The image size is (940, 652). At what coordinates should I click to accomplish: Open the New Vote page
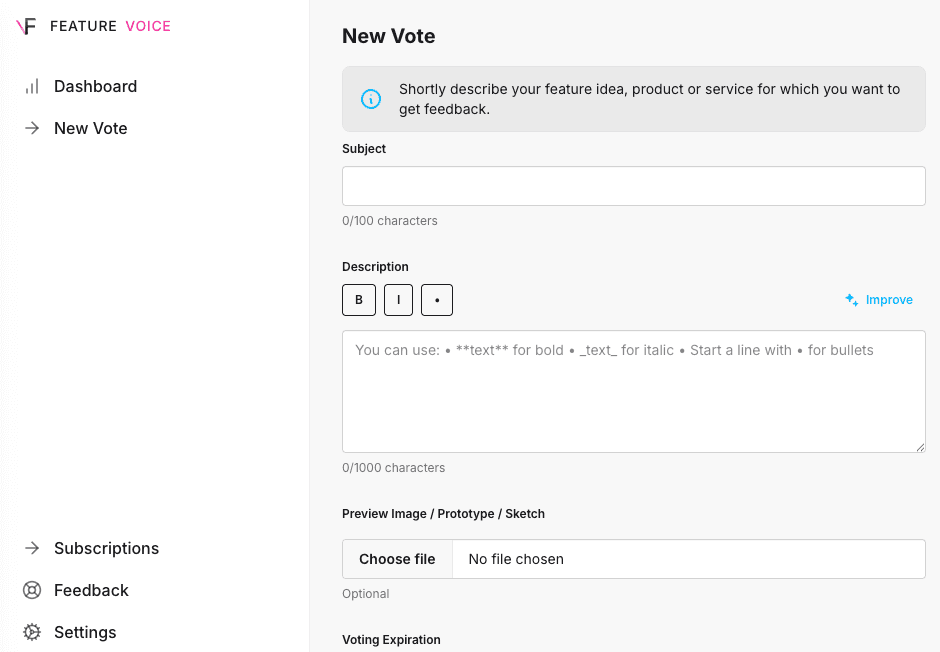(x=91, y=128)
